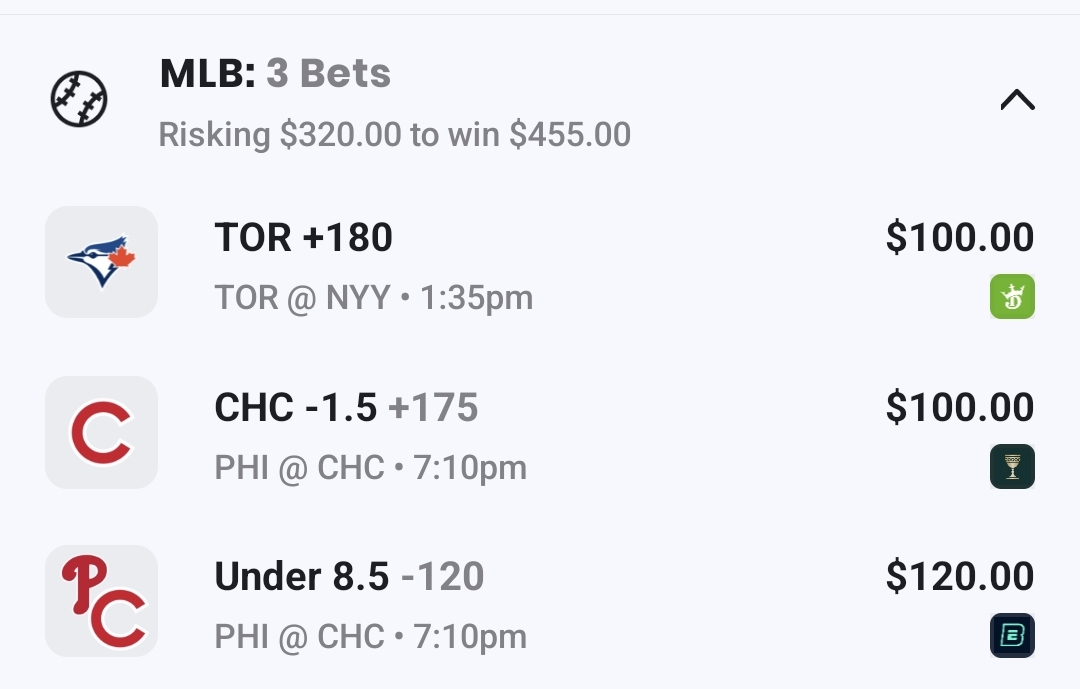This screenshot has width=1080, height=689.
Task: Tap the TOR @ NYY 1:35pm matchup
Action: point(373,298)
